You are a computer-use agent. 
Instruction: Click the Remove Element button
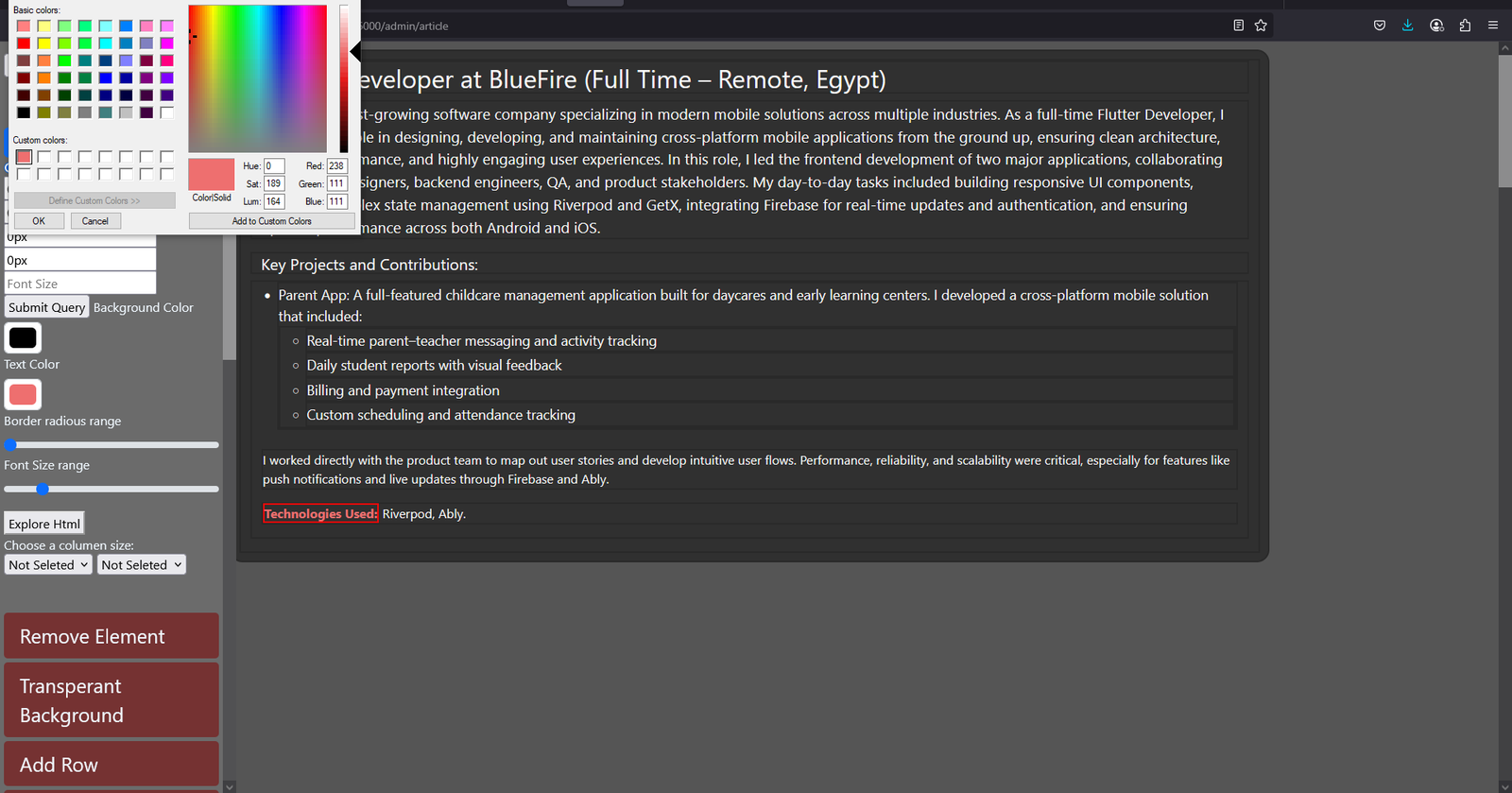(112, 636)
